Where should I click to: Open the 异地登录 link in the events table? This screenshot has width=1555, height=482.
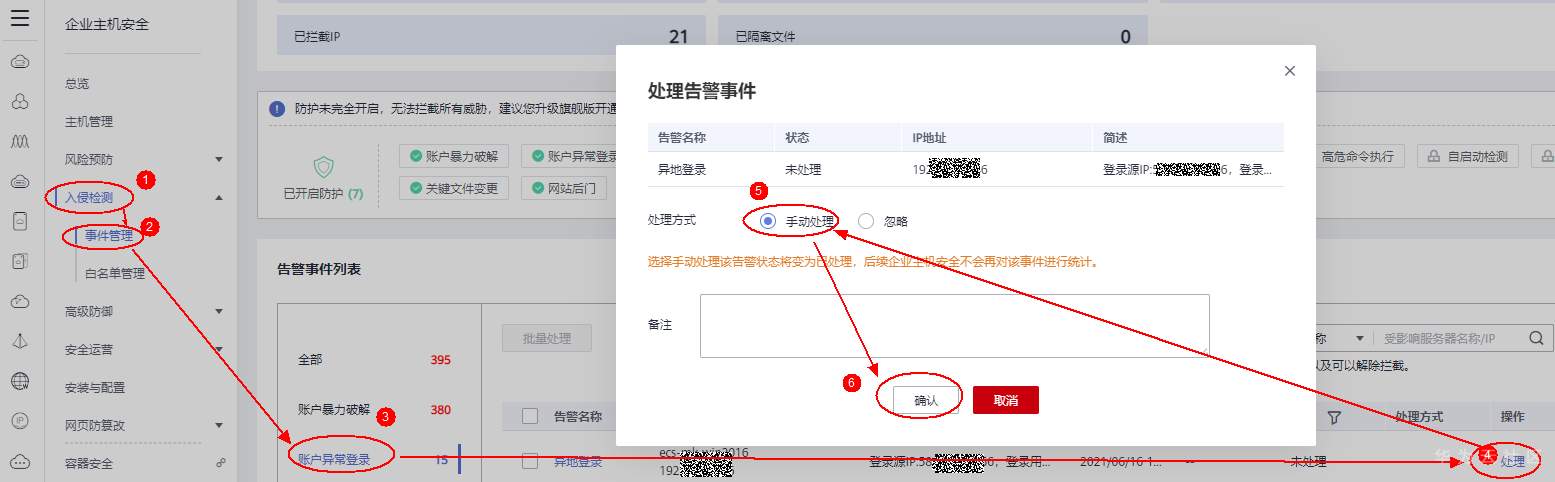coord(578,462)
